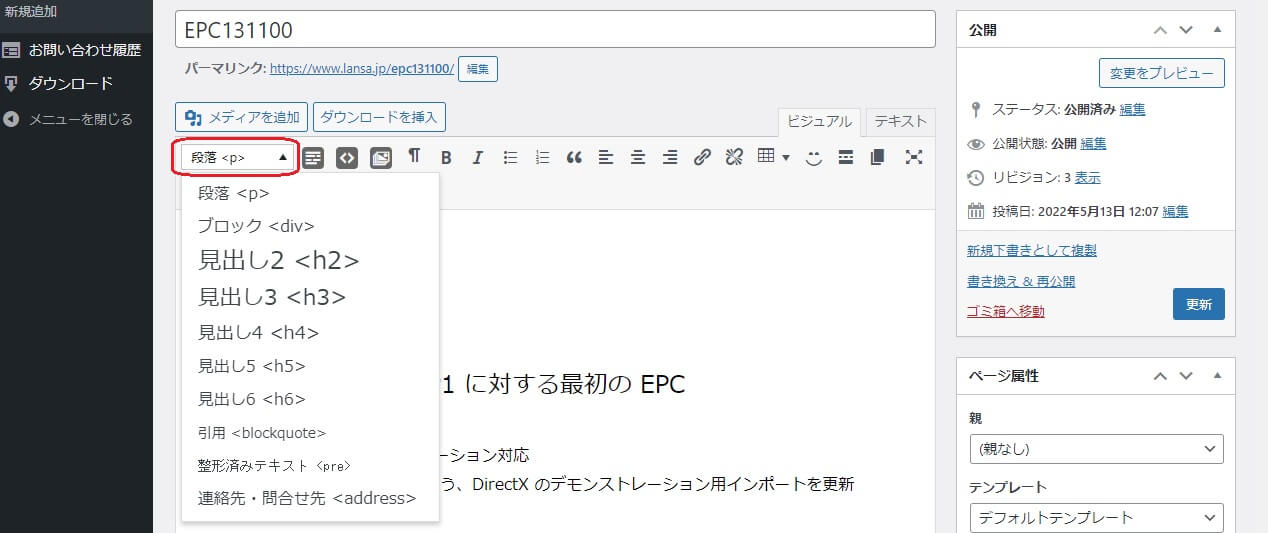Click ゴミ箱へ移動 link
The height and width of the screenshot is (533, 1268).
pyautogui.click(x=1006, y=312)
